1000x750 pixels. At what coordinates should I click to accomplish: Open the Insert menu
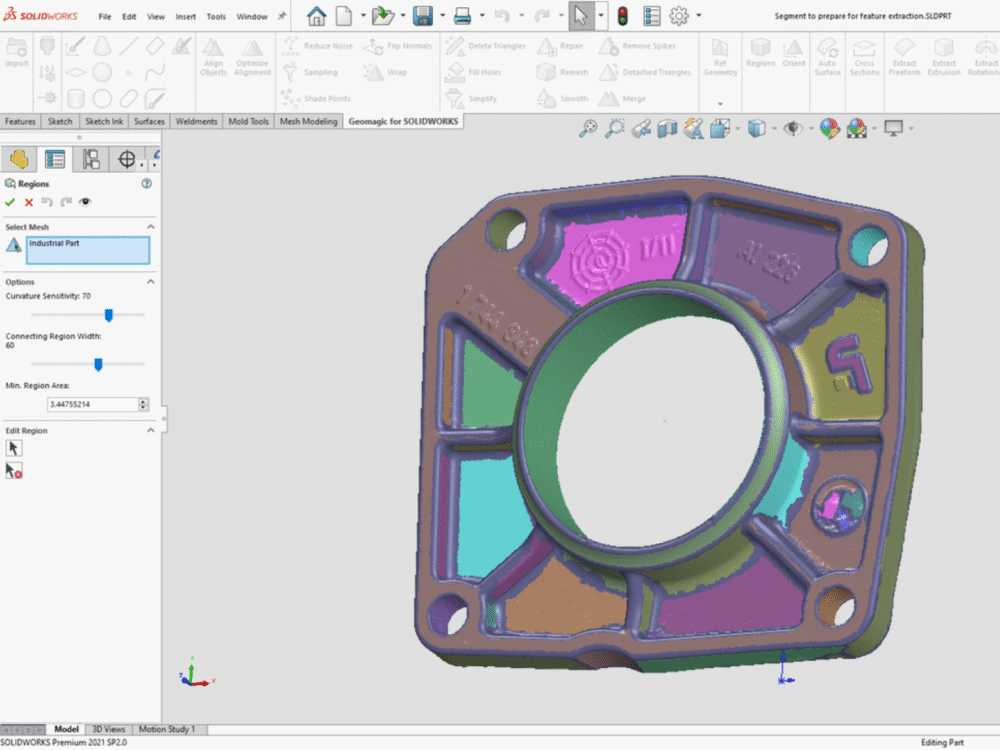tap(186, 17)
